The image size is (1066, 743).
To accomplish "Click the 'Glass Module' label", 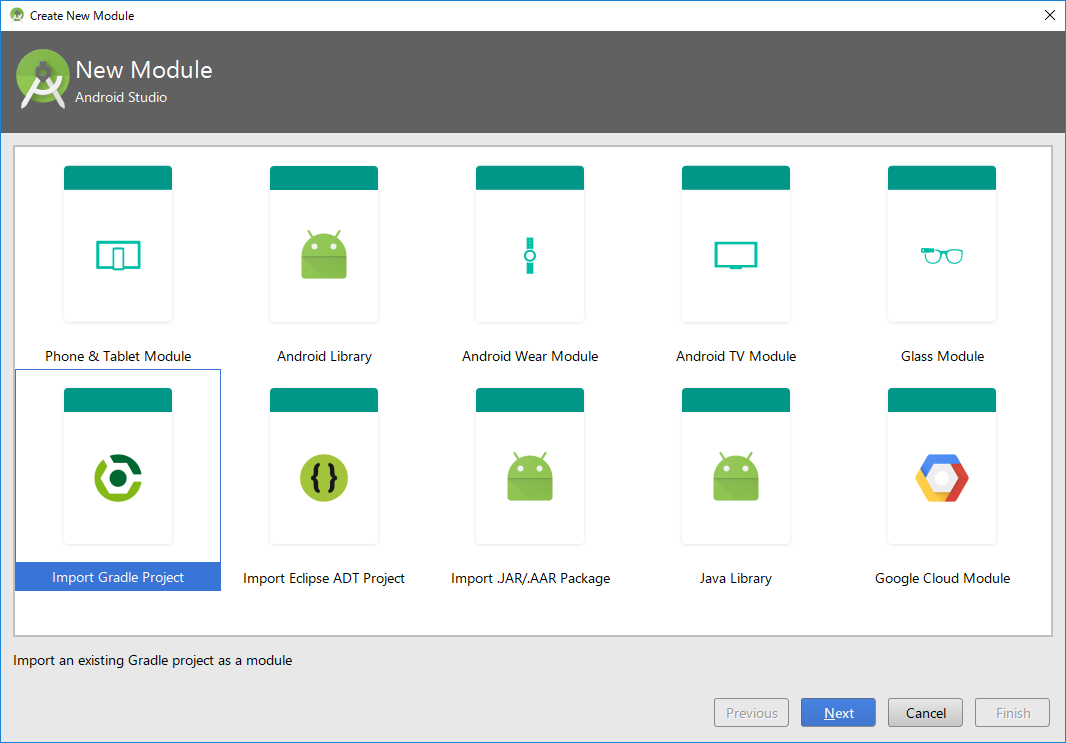I will point(942,356).
